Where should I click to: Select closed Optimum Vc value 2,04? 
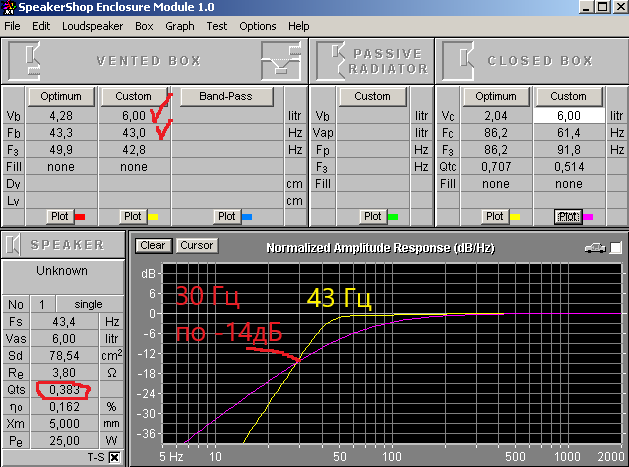[x=496, y=116]
